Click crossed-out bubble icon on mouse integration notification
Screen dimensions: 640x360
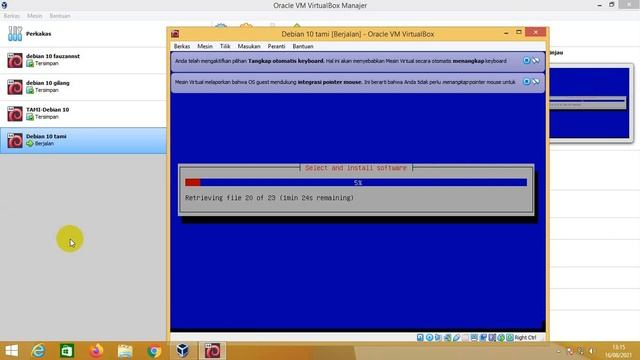(x=536, y=82)
